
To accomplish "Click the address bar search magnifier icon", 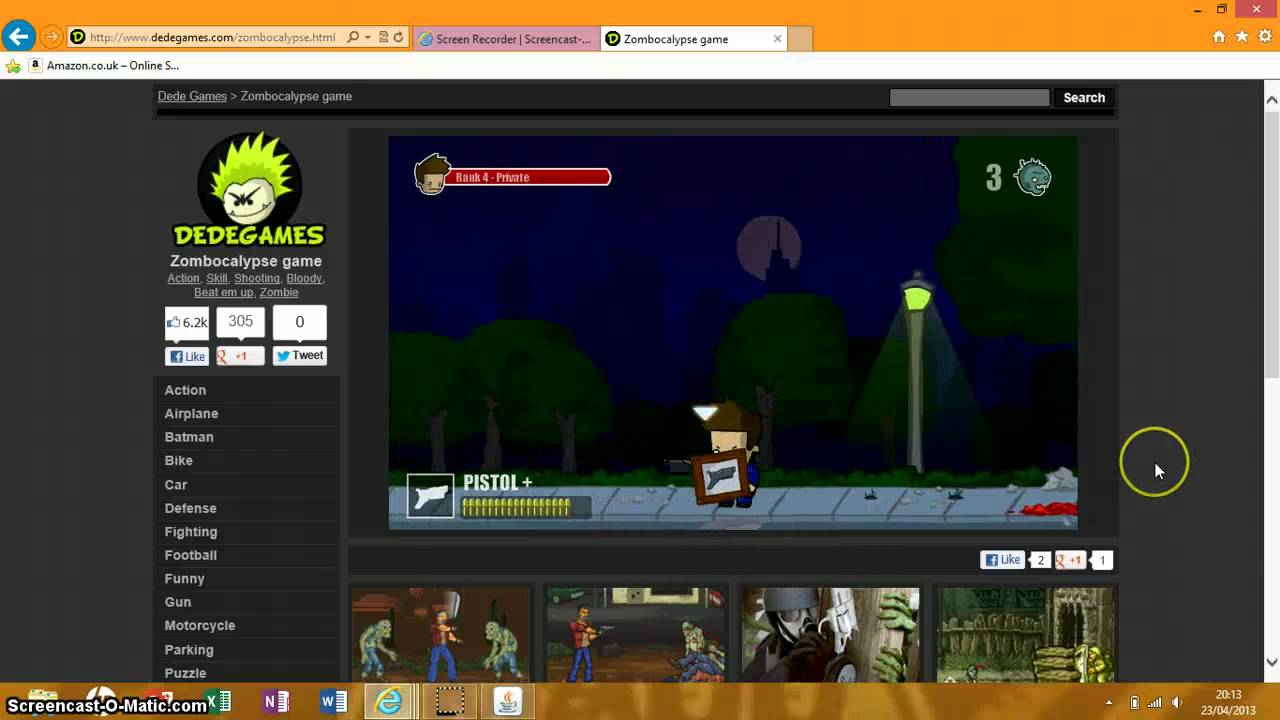I will 353,38.
